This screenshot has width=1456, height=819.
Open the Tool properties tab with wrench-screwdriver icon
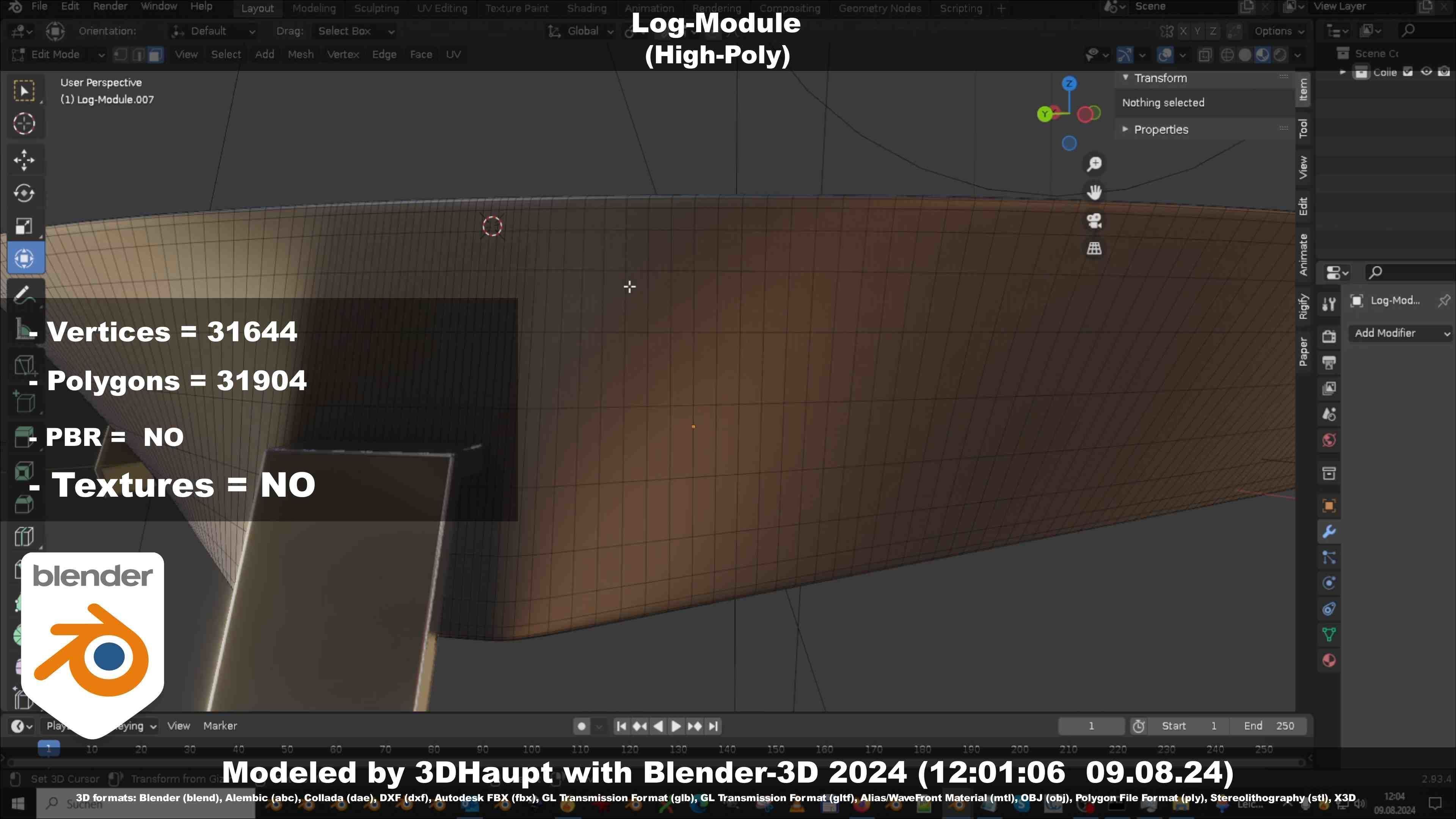click(1329, 304)
